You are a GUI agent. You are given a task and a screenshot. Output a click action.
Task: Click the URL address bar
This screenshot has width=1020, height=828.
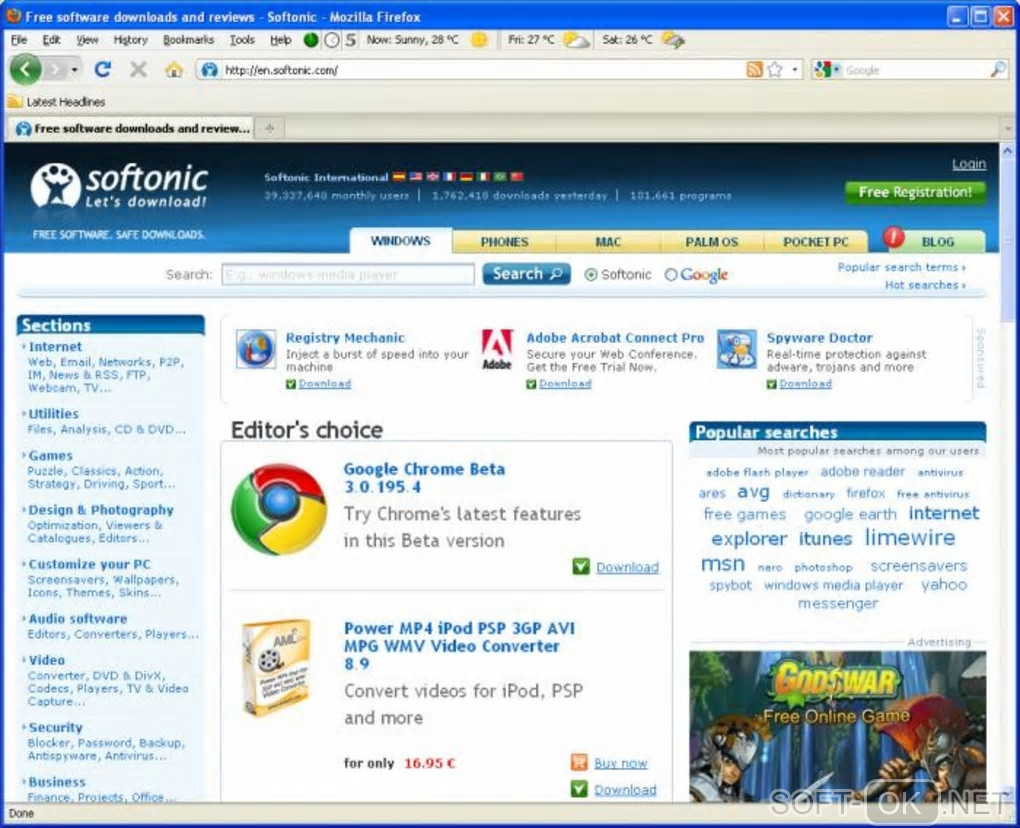coord(483,70)
